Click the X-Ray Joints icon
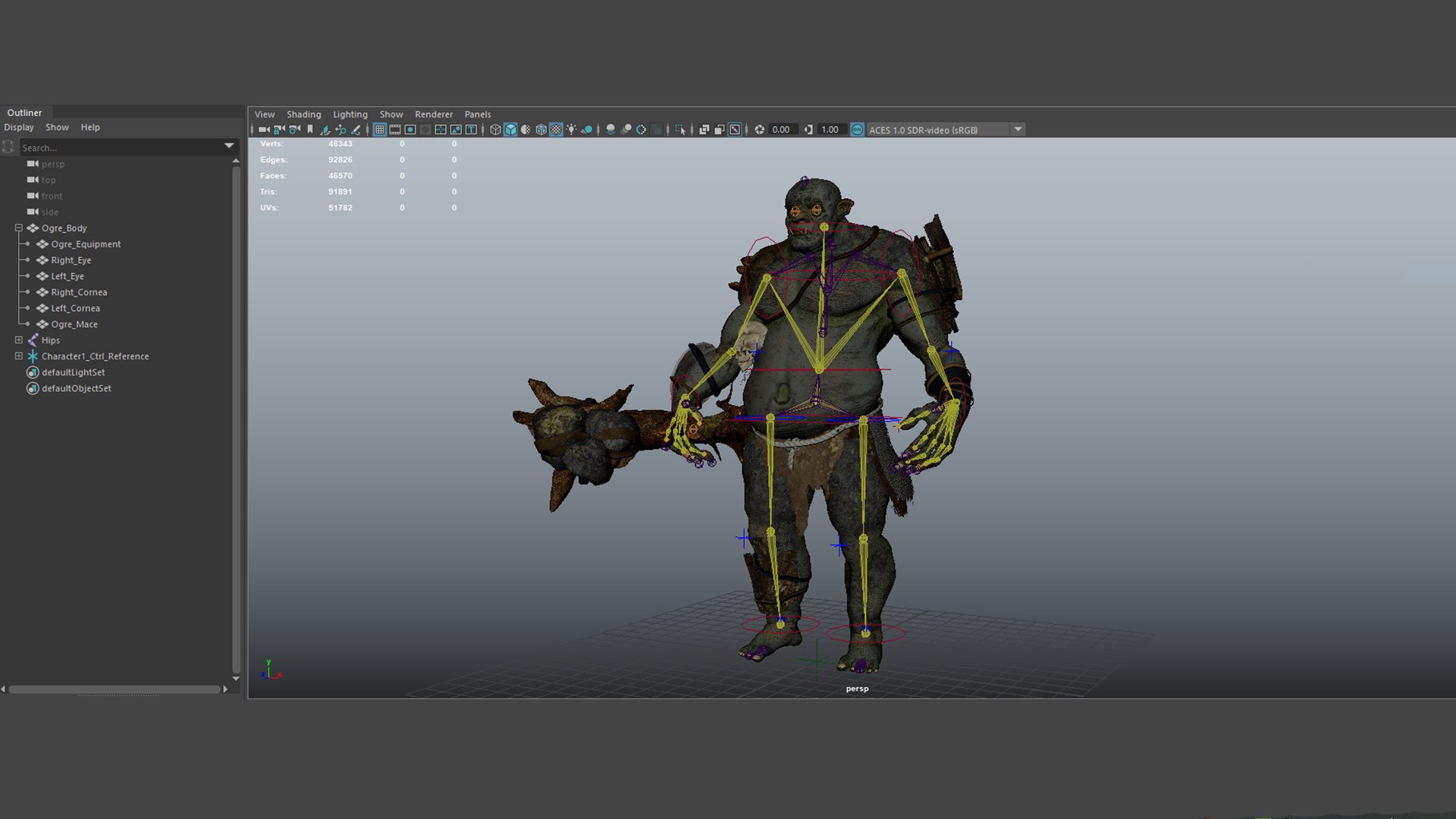The image size is (1456, 819). 734,130
